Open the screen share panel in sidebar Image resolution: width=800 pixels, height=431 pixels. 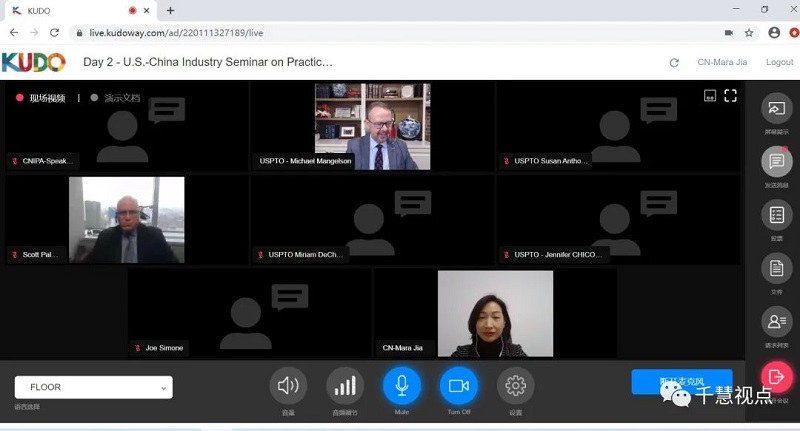tap(776, 109)
